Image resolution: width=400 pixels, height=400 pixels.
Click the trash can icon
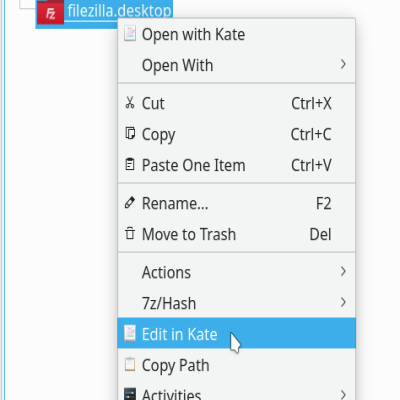130,233
